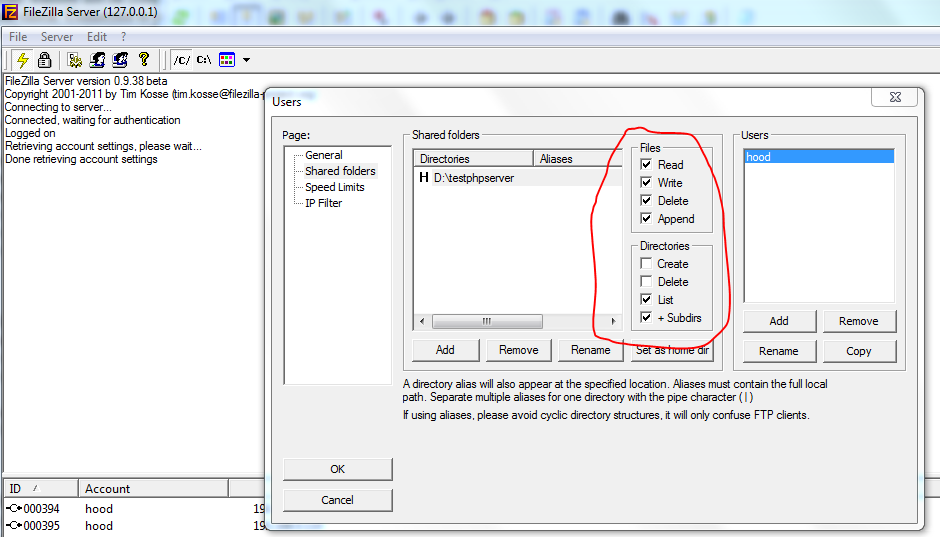The image size is (940, 537).
Task: Uncheck Files Write permission
Action: (646, 182)
